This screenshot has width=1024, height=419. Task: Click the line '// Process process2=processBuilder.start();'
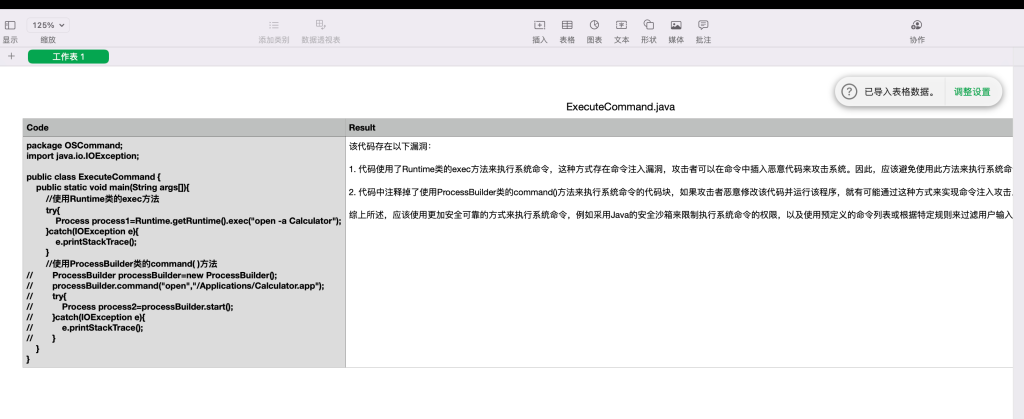tap(130, 306)
